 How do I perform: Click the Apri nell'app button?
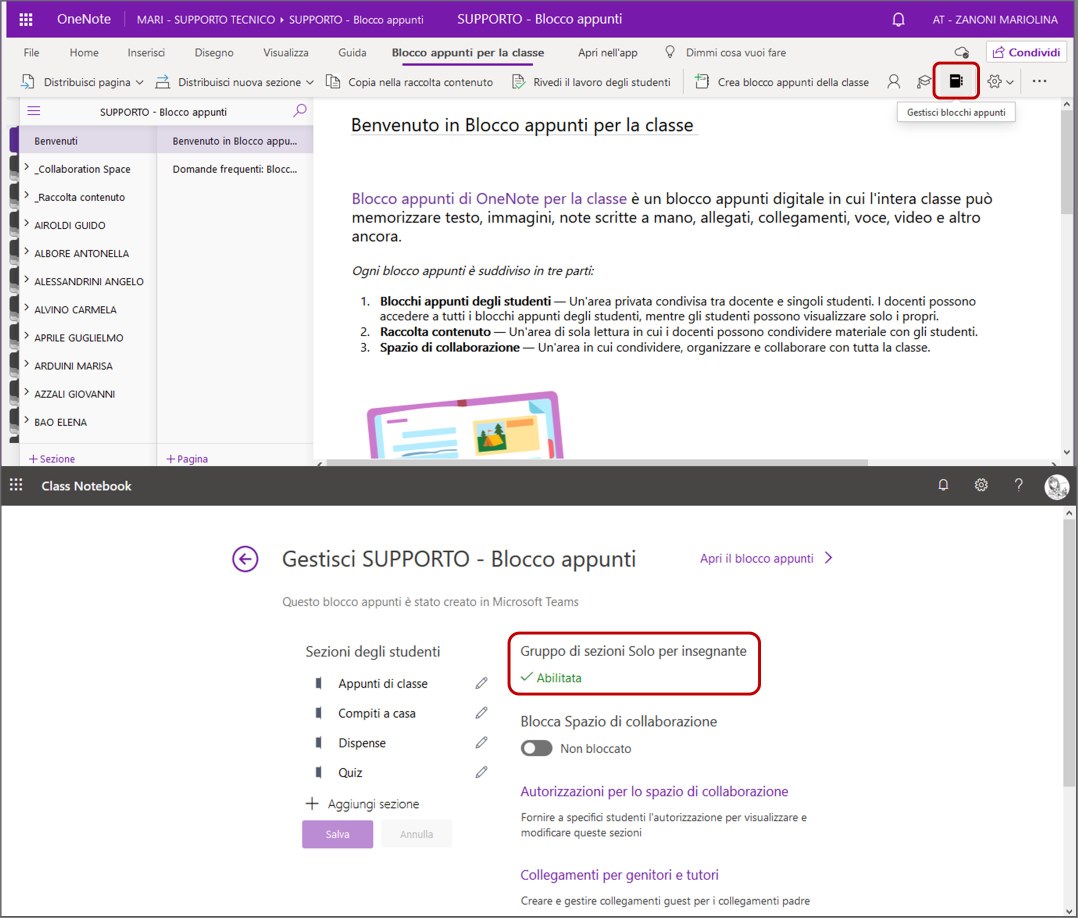608,53
